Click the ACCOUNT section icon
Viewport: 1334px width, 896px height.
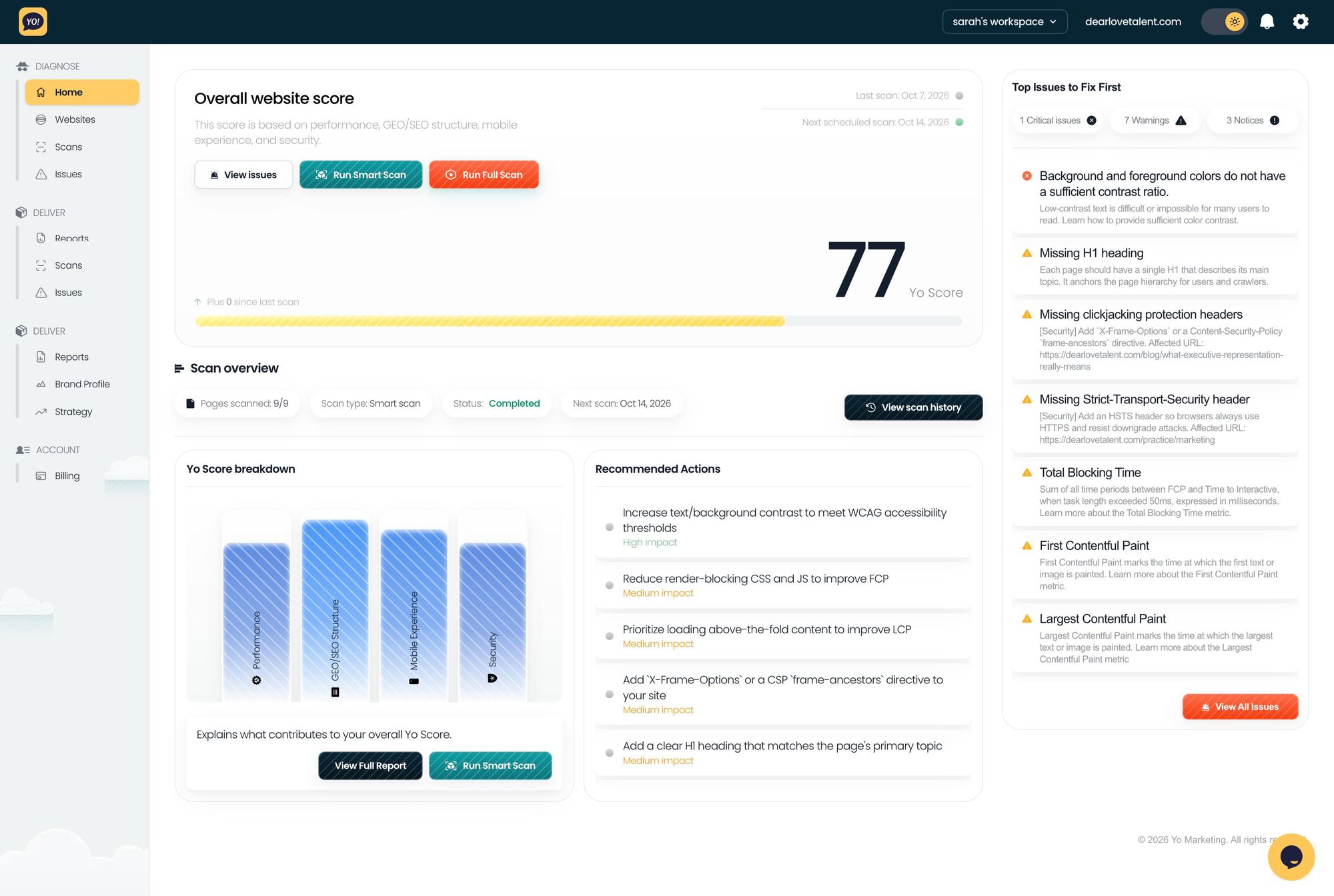[x=23, y=450]
